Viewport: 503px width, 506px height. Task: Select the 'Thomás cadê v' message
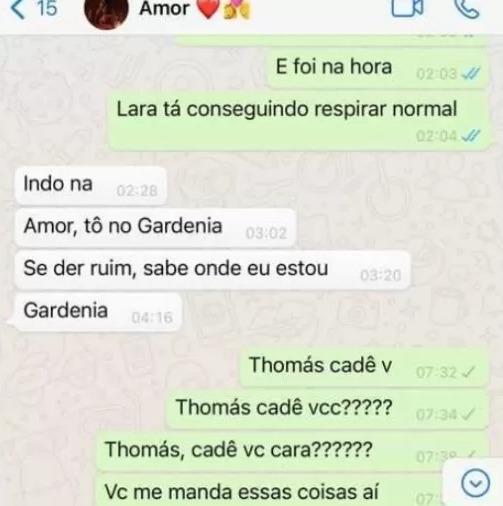click(364, 367)
